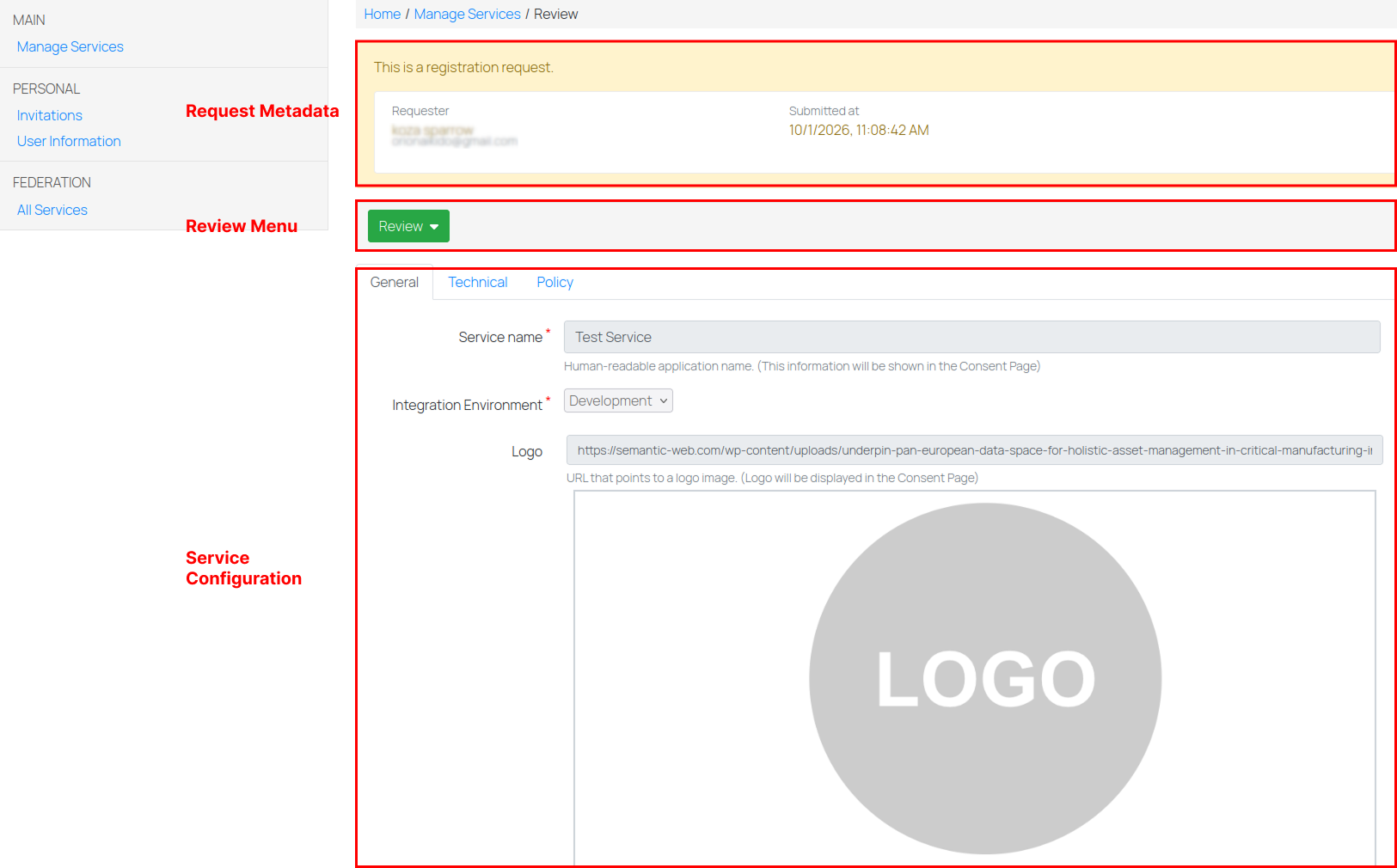The image size is (1397, 868).
Task: Click the Home breadcrumb link
Action: (382, 14)
